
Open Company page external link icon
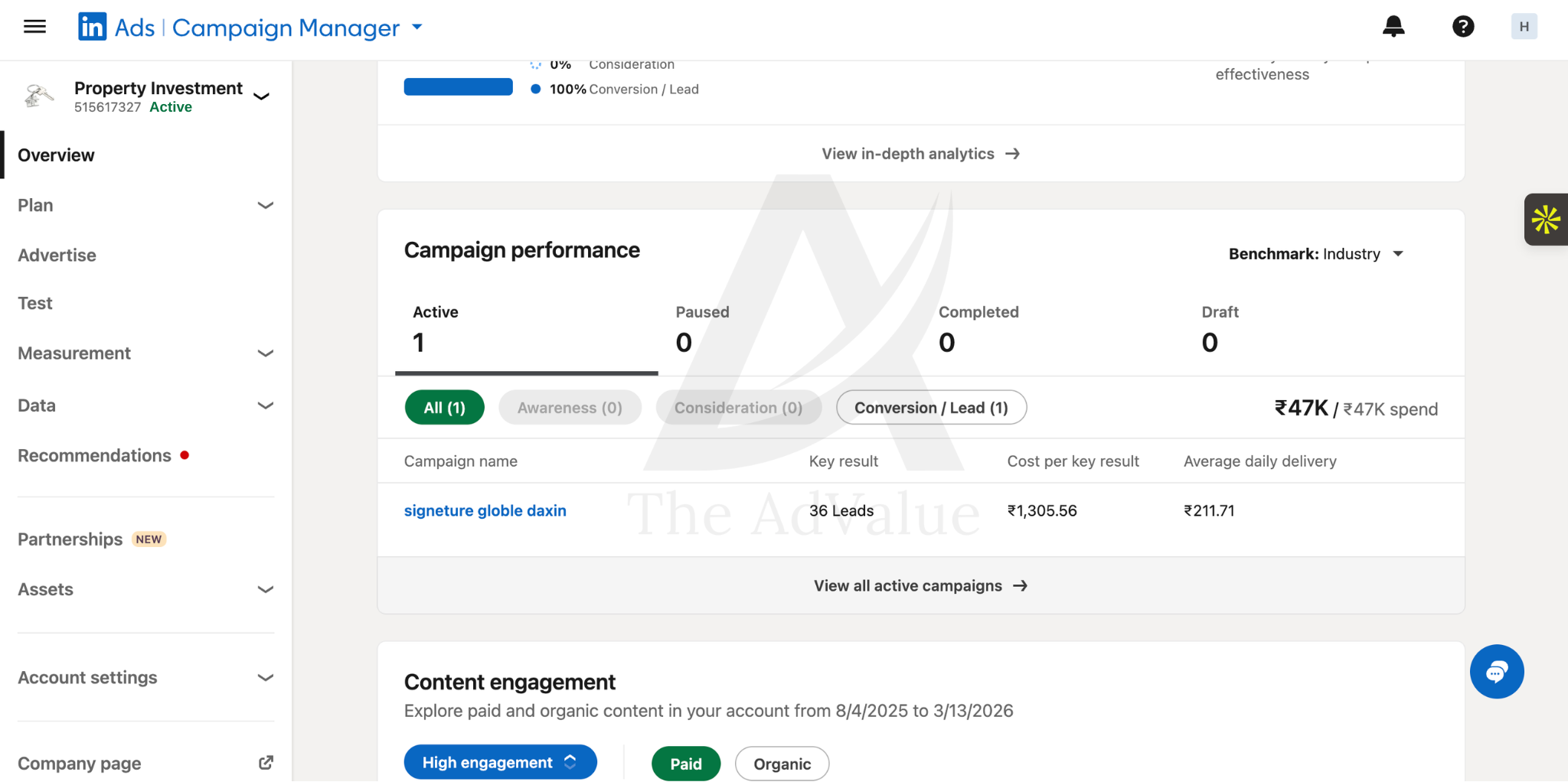(266, 763)
